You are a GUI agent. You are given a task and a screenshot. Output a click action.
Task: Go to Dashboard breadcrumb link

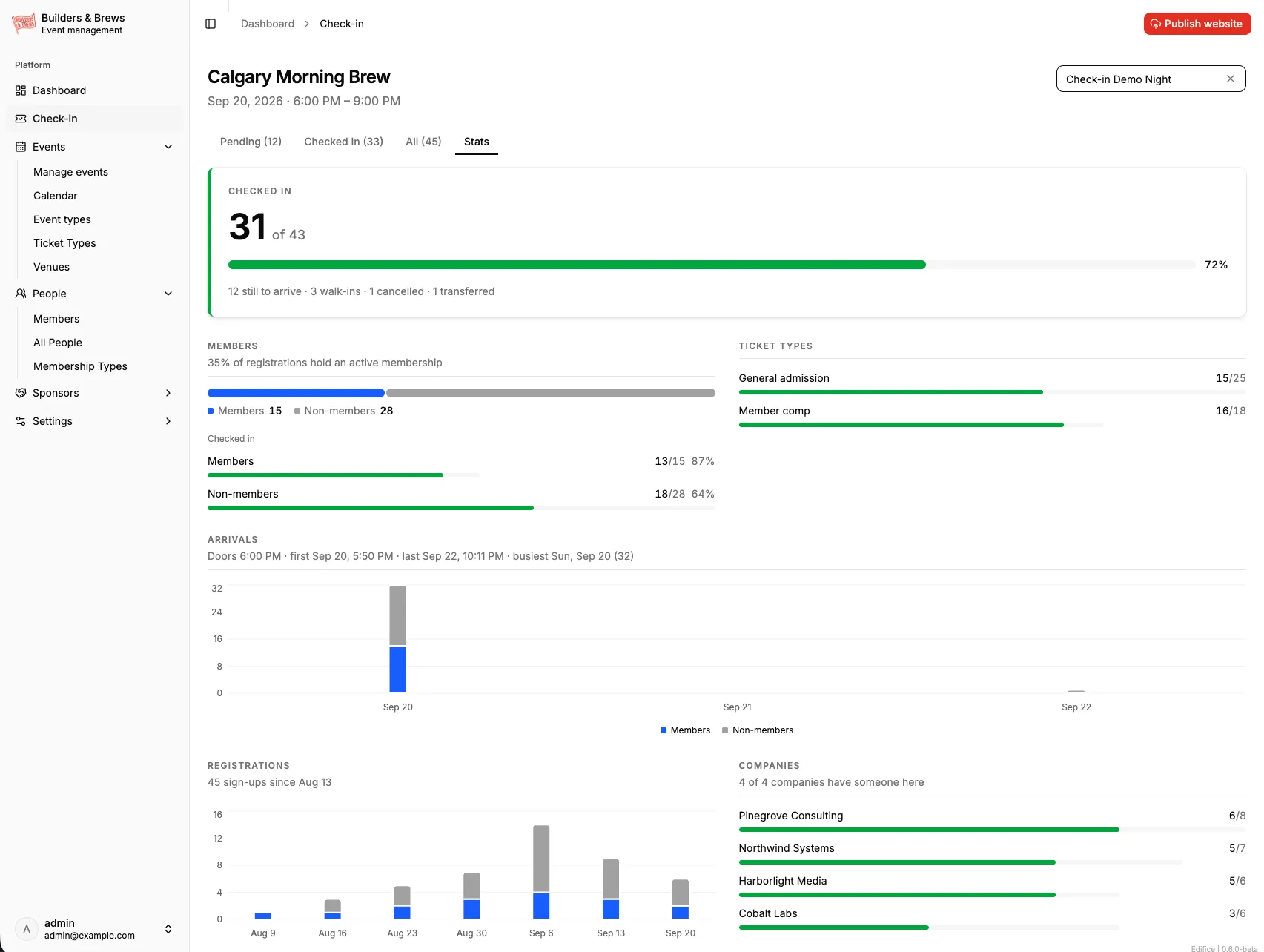(268, 24)
